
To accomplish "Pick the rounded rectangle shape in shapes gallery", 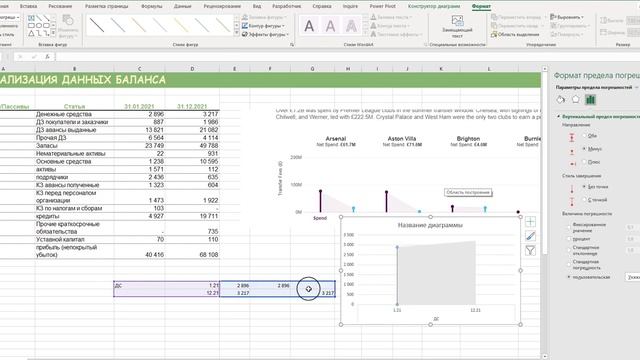I will click(x=46, y=25).
